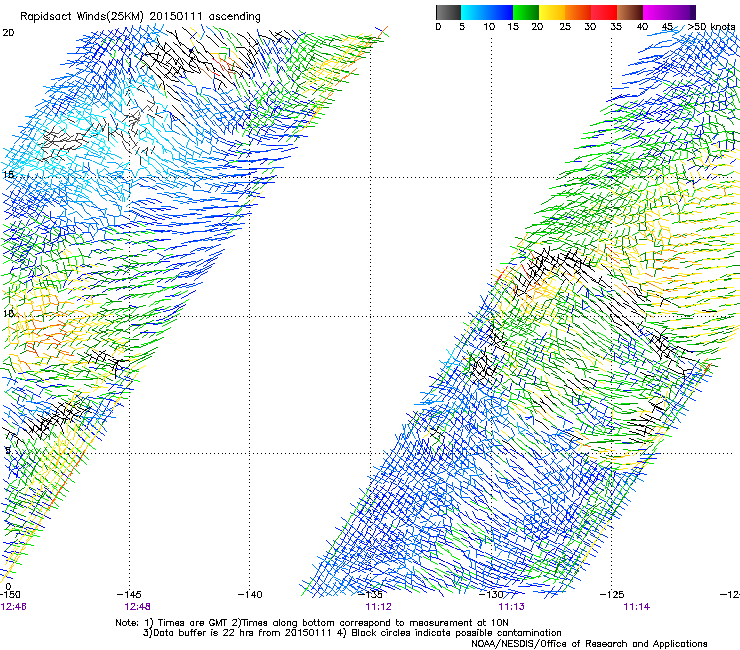Click the '-150' longitude label
Screen dimensions: 740x650
pos(10,594)
